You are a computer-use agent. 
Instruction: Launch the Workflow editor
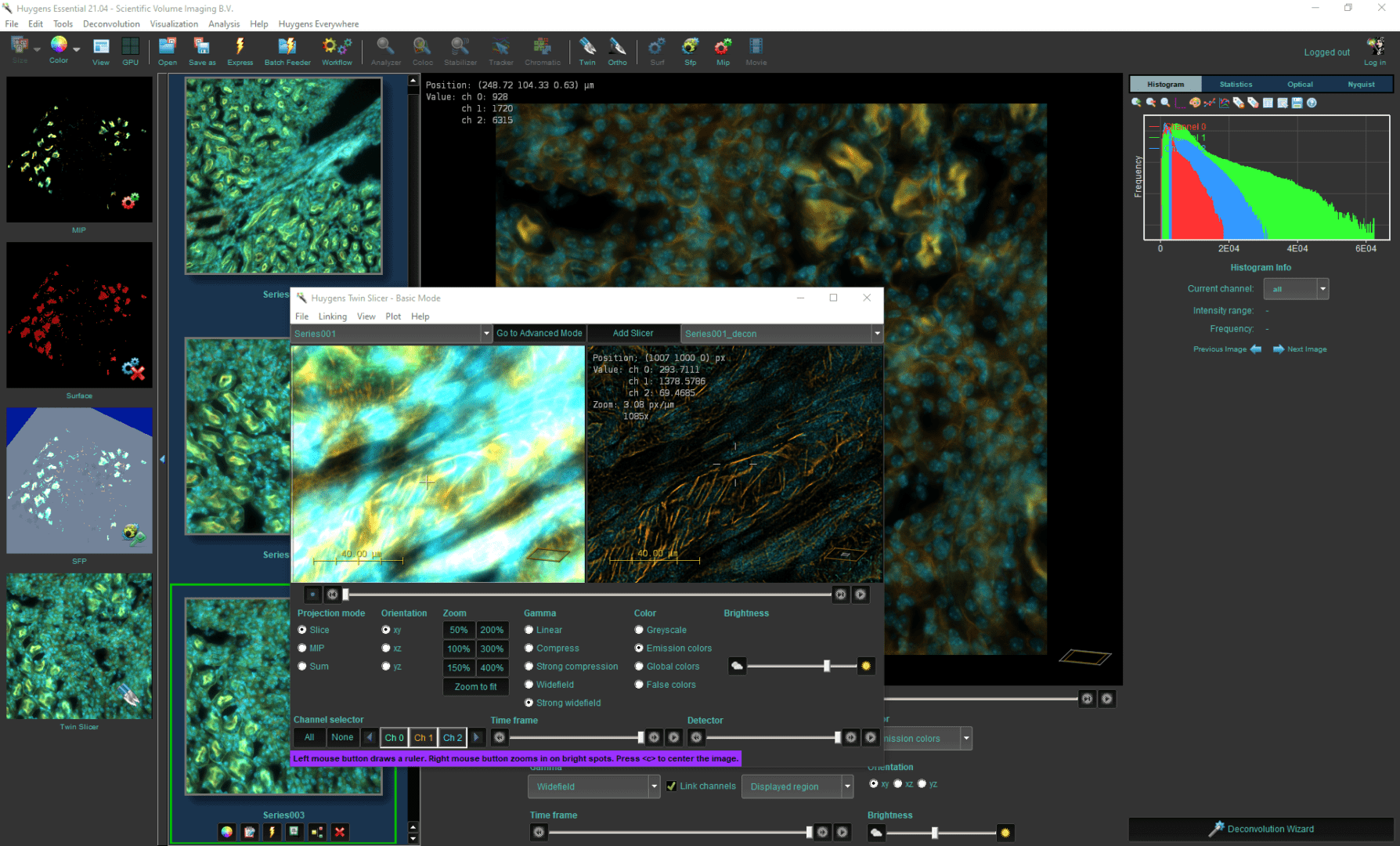(x=337, y=47)
